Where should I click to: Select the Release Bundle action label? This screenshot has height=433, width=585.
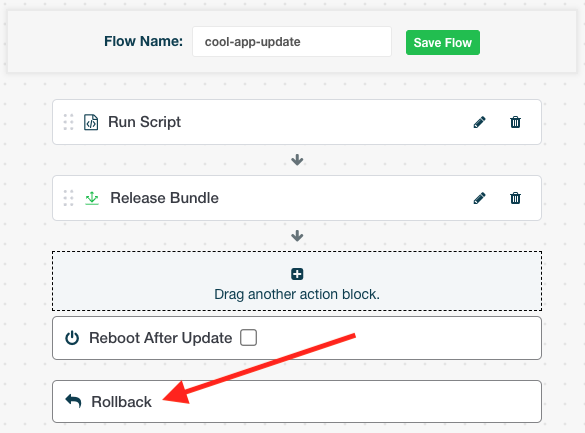(x=164, y=198)
